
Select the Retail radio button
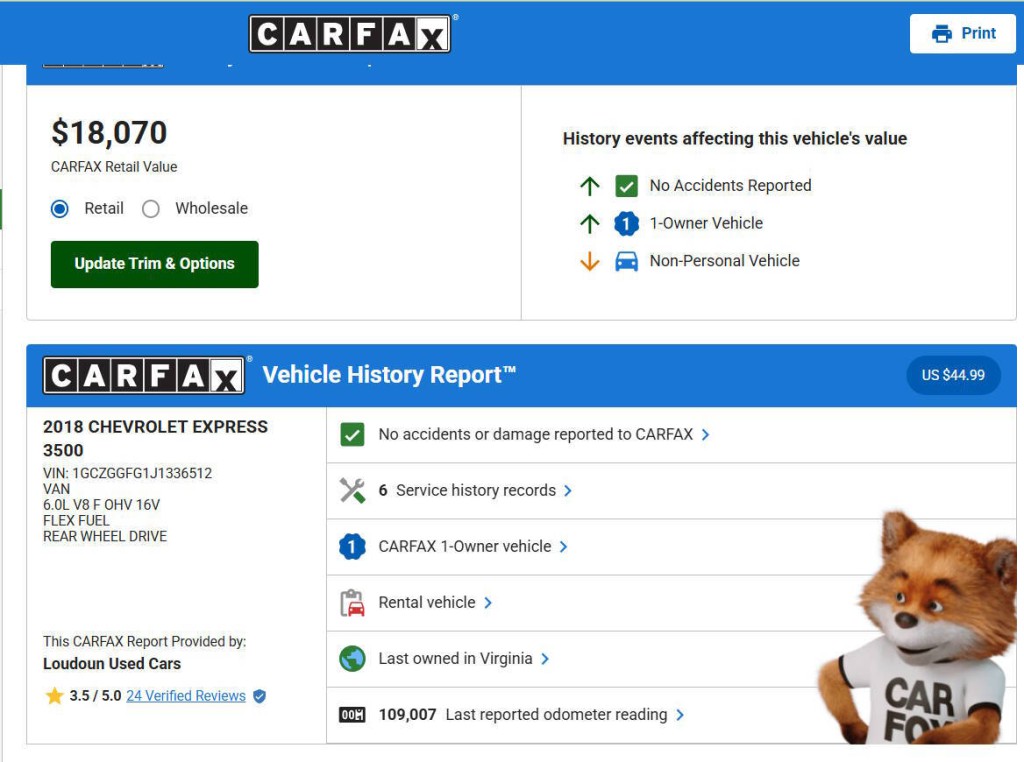[61, 208]
